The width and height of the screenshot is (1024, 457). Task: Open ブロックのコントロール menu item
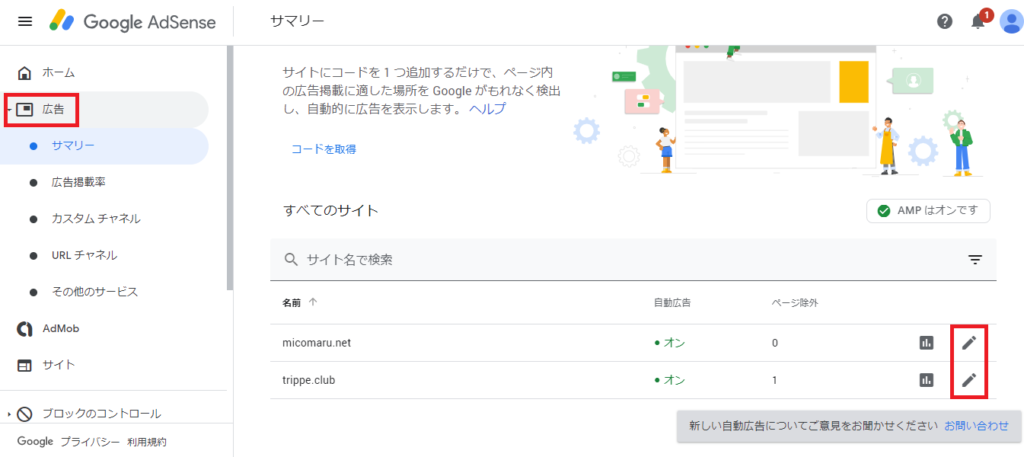pyautogui.click(x=101, y=413)
